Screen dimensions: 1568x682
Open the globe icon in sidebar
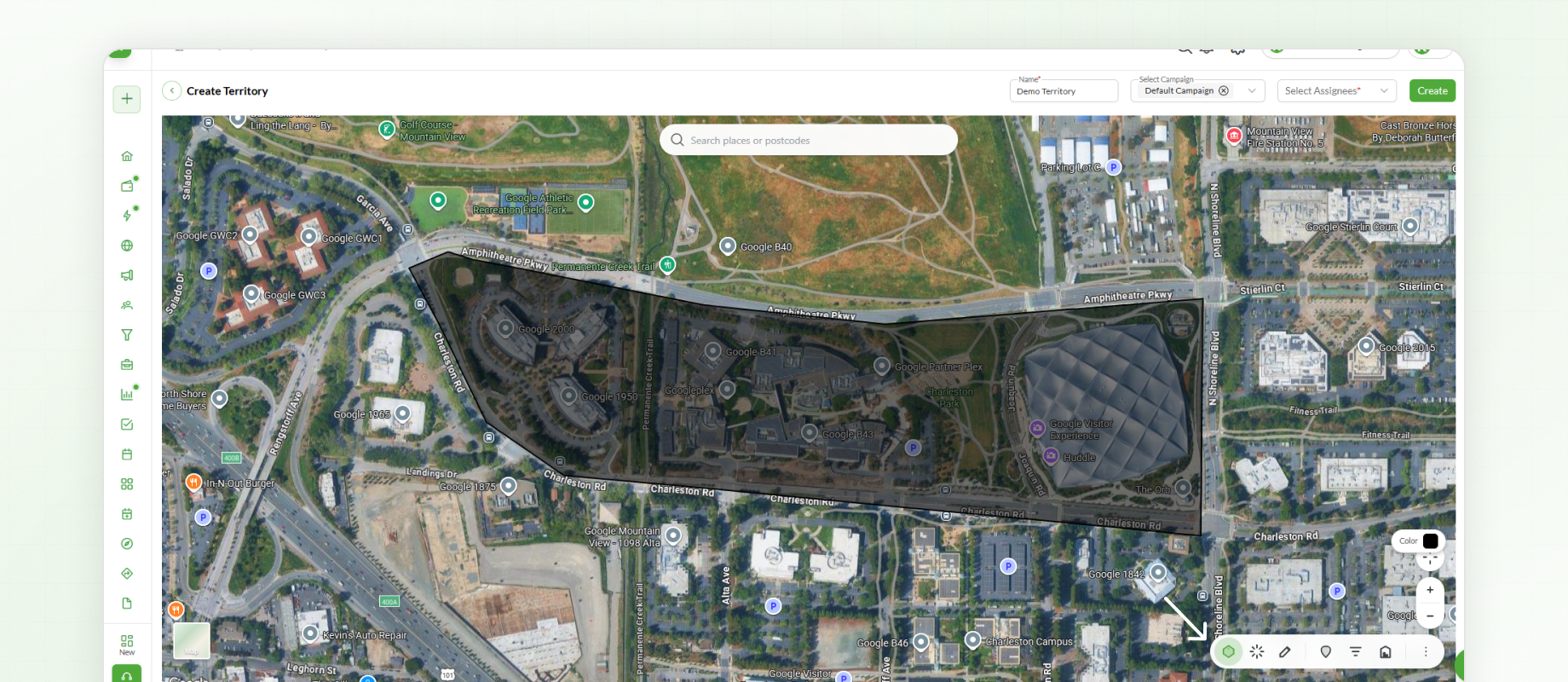[x=127, y=246]
